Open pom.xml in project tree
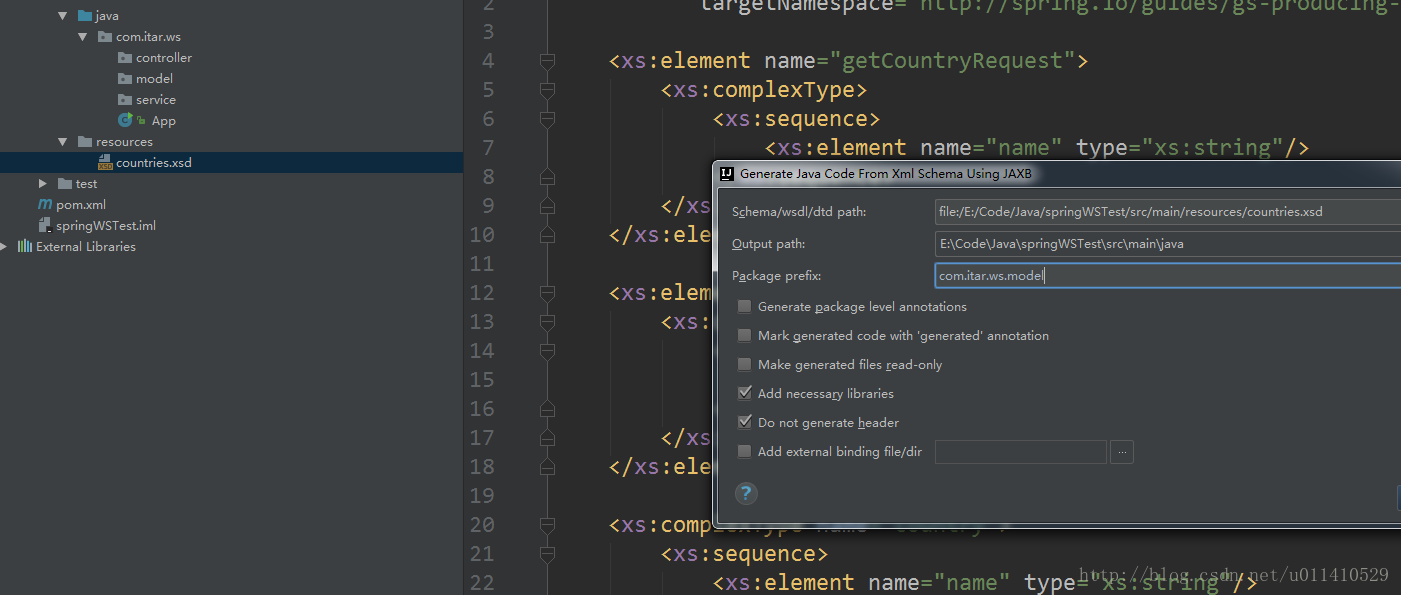The height and width of the screenshot is (595, 1401). pos(81,205)
